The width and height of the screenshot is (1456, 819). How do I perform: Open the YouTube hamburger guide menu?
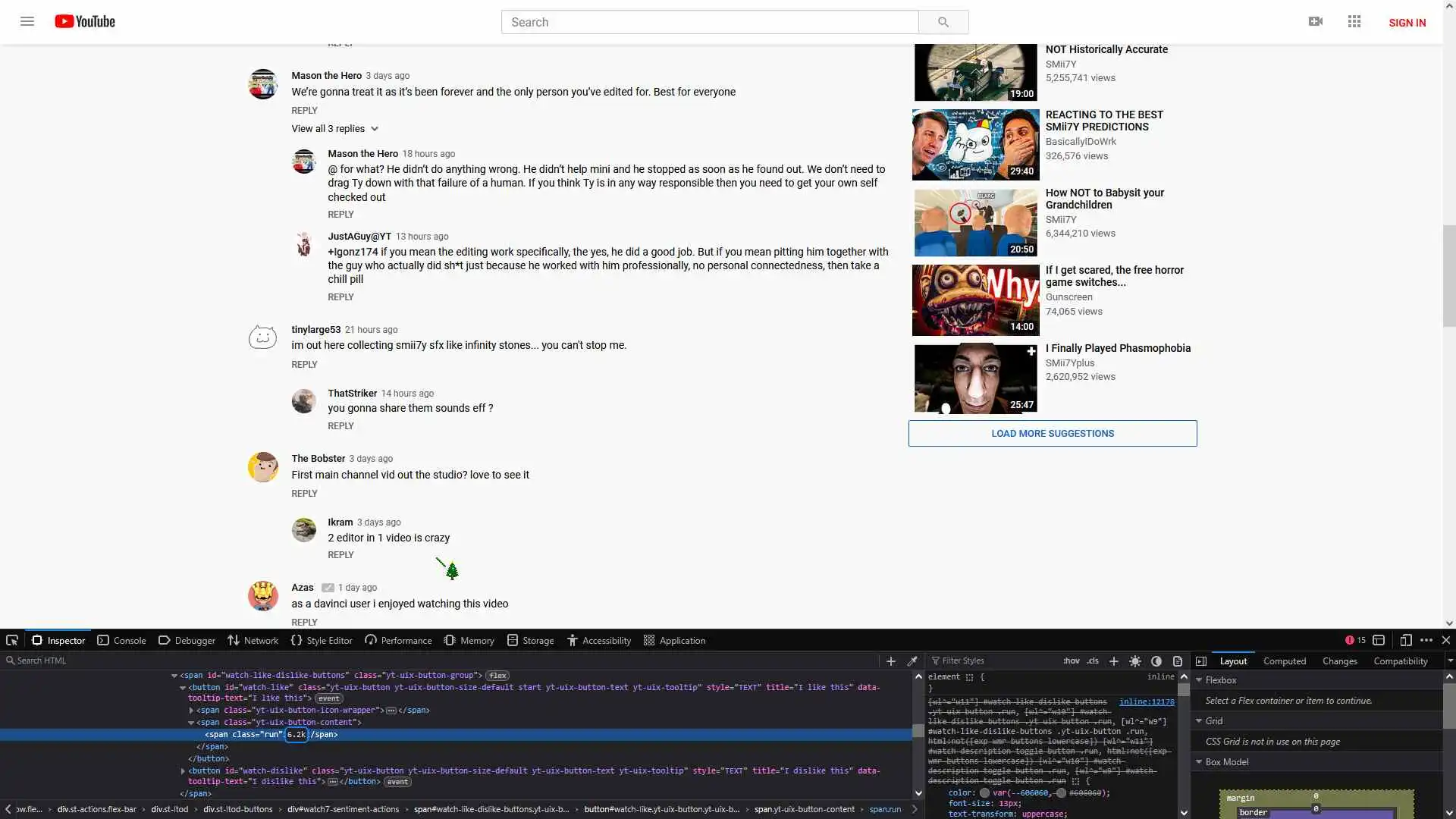[27, 22]
